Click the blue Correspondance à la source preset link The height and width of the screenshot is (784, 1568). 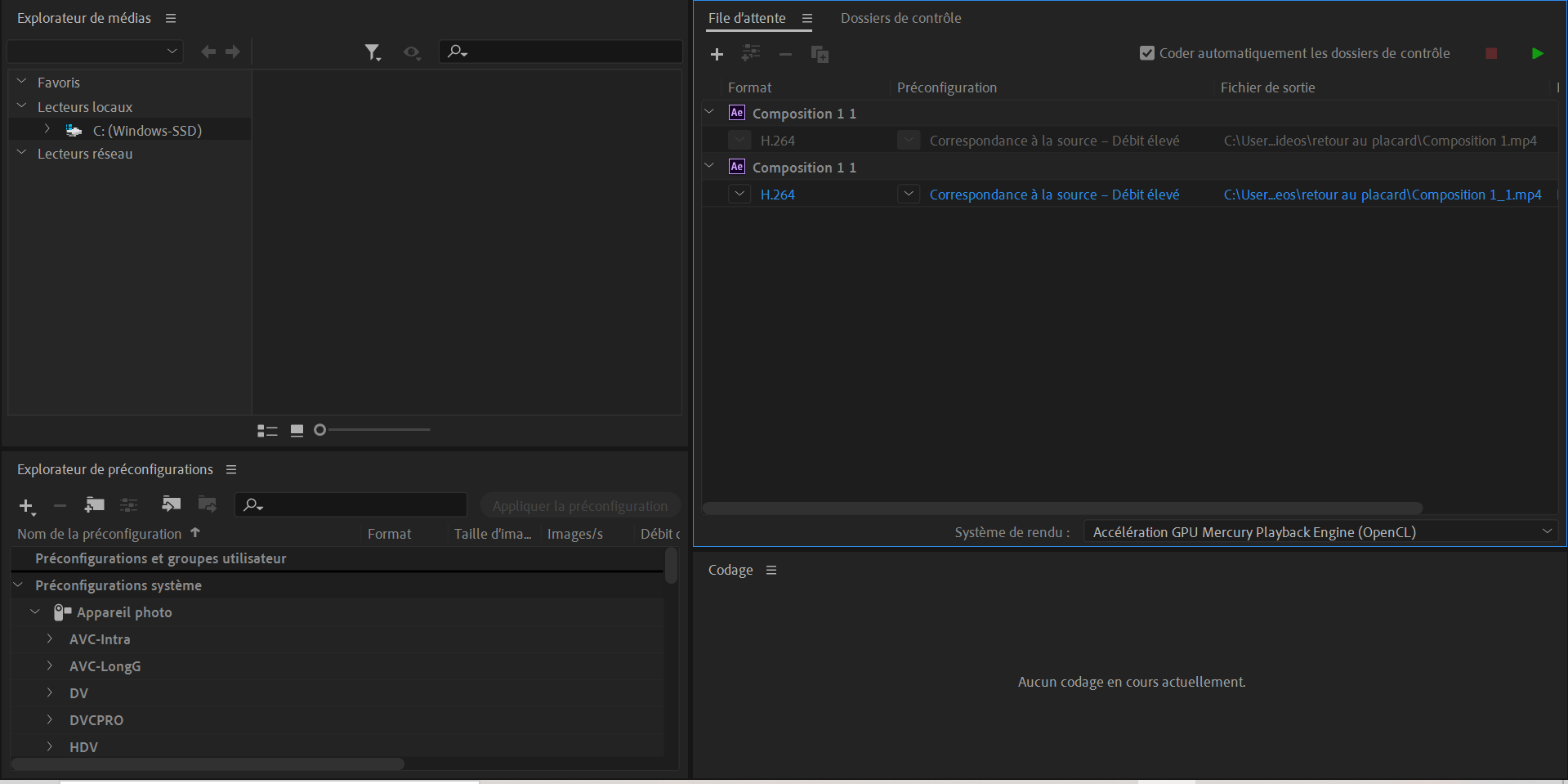1054,195
